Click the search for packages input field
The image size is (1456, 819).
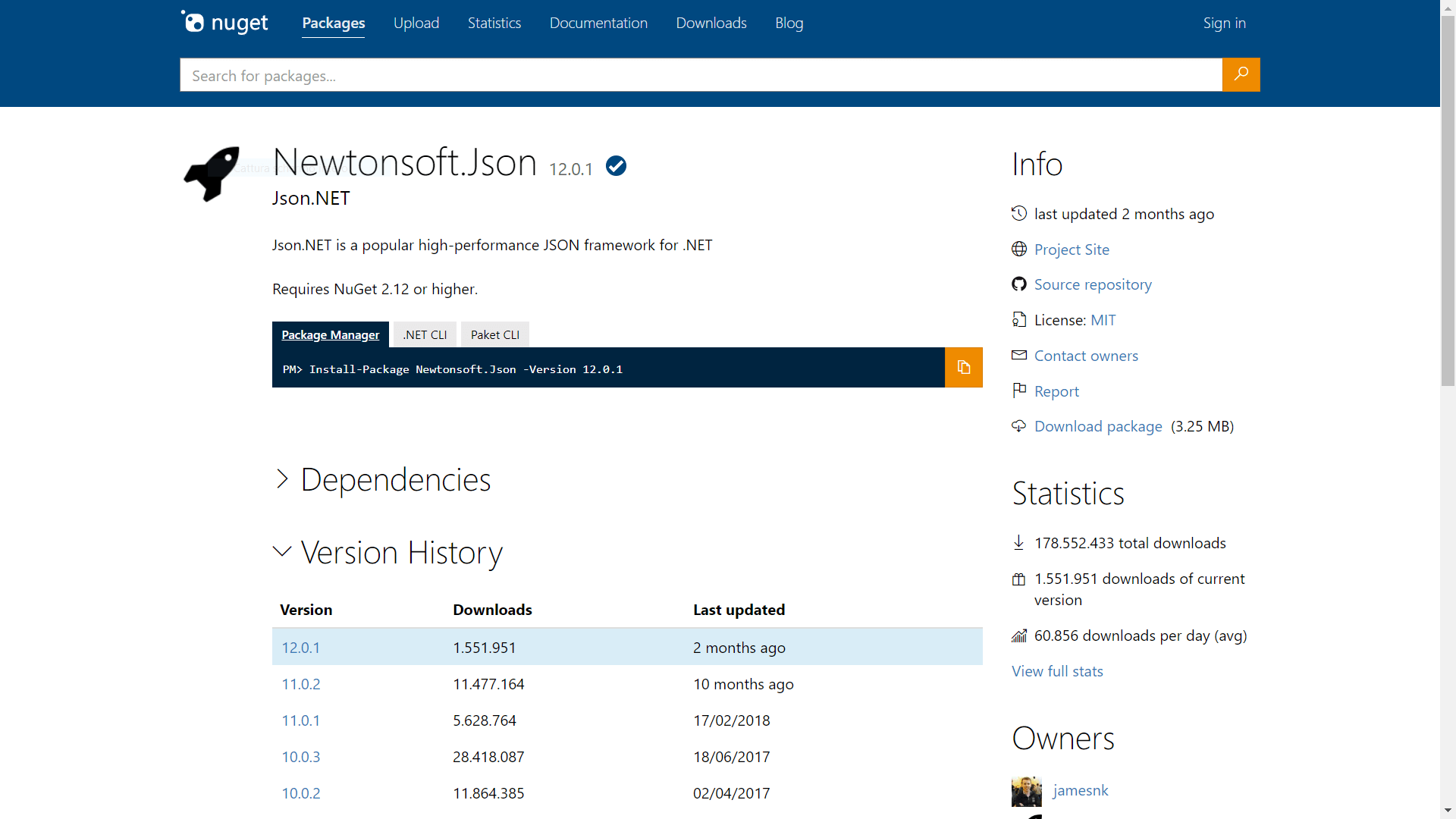[x=682, y=74]
